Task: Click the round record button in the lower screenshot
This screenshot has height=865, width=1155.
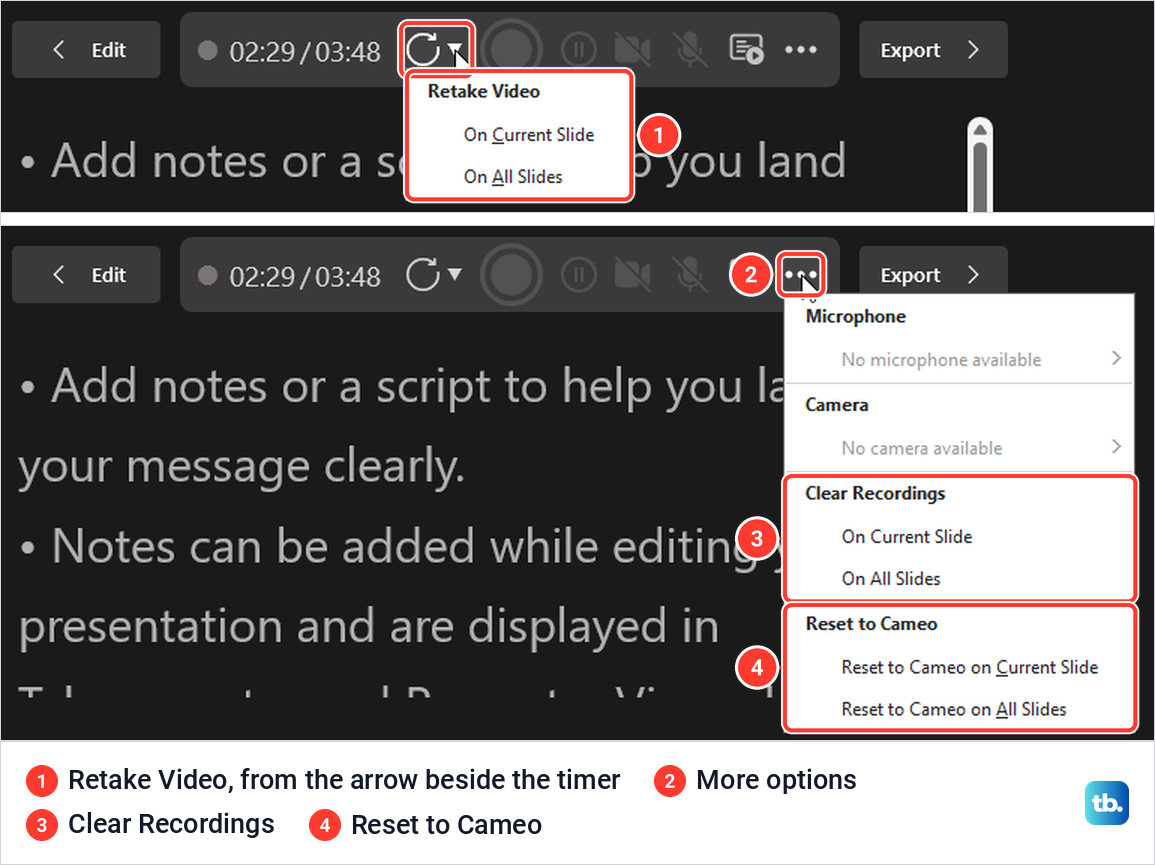Action: click(510, 276)
